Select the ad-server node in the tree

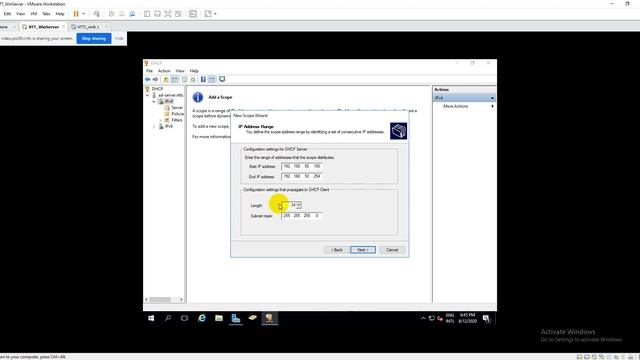click(171, 95)
